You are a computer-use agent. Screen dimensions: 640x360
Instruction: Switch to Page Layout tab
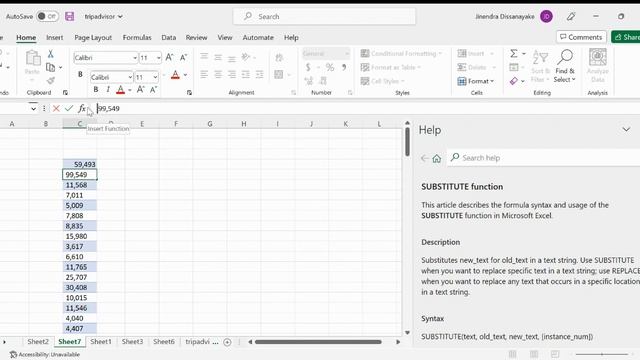pos(93,38)
